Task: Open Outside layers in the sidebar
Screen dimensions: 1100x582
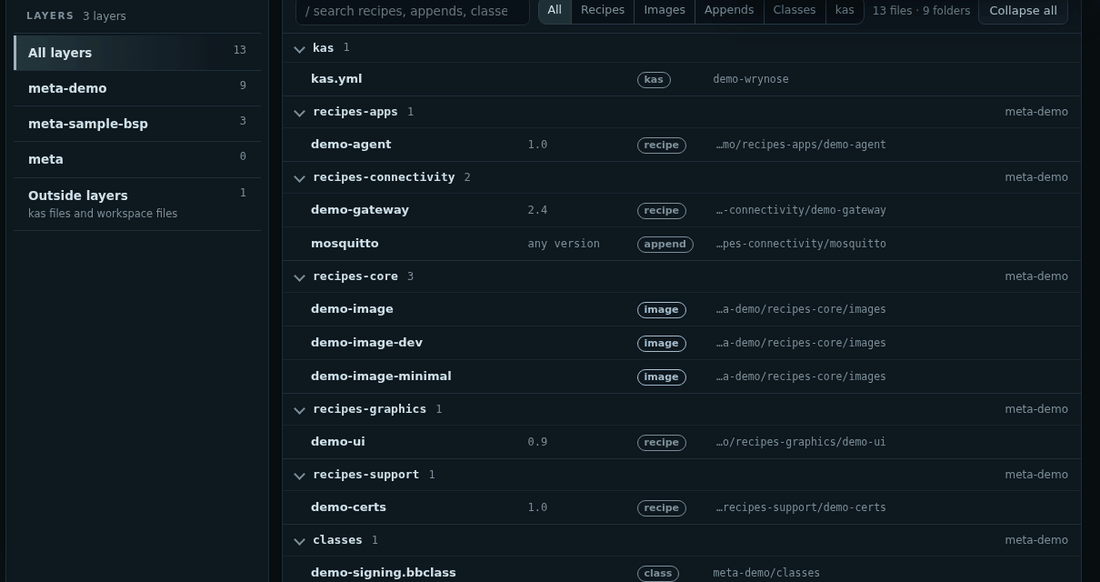Action: (x=138, y=204)
